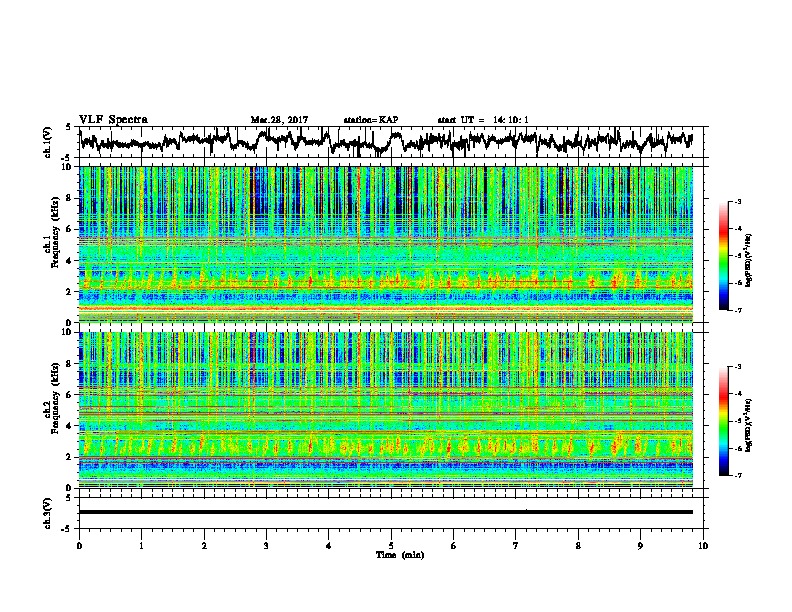Click the "5" tick on the ch.3(V) axis

point(69,498)
